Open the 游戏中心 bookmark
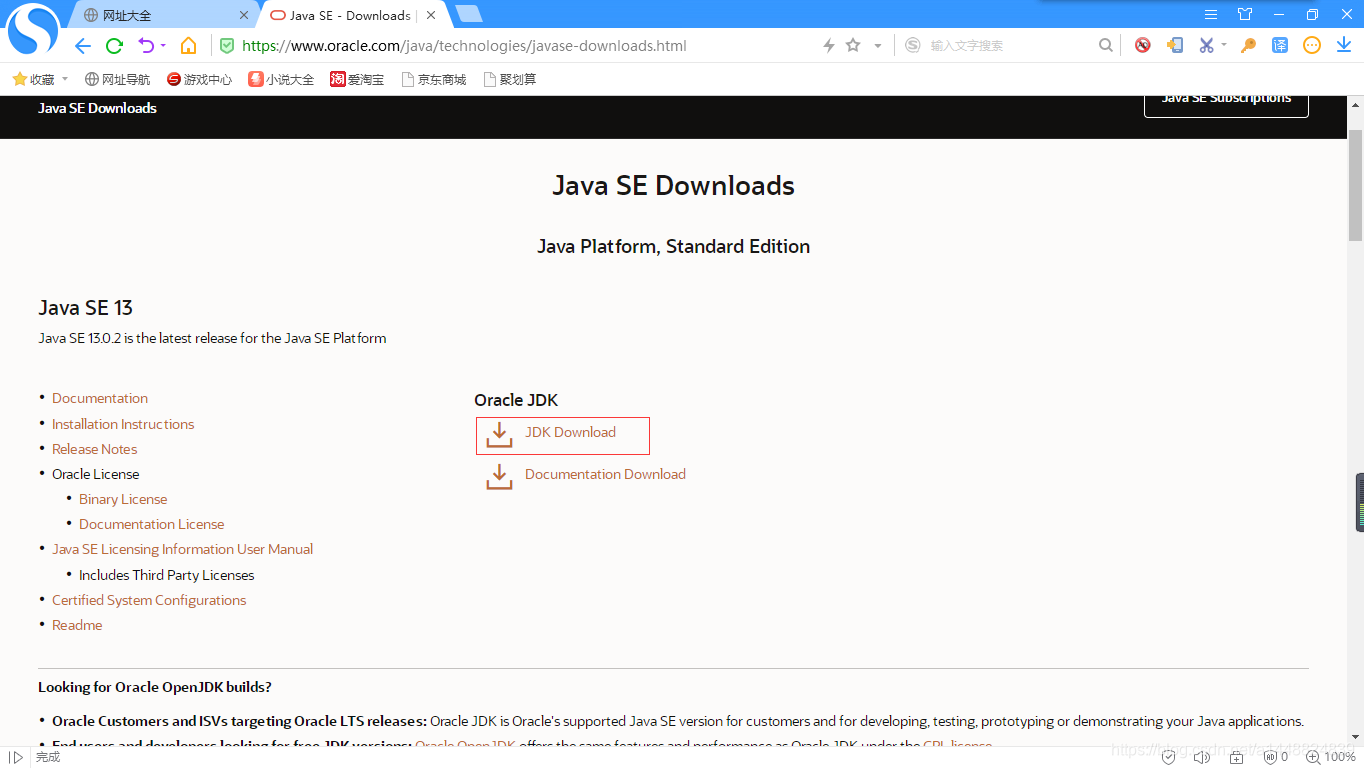 [x=199, y=79]
